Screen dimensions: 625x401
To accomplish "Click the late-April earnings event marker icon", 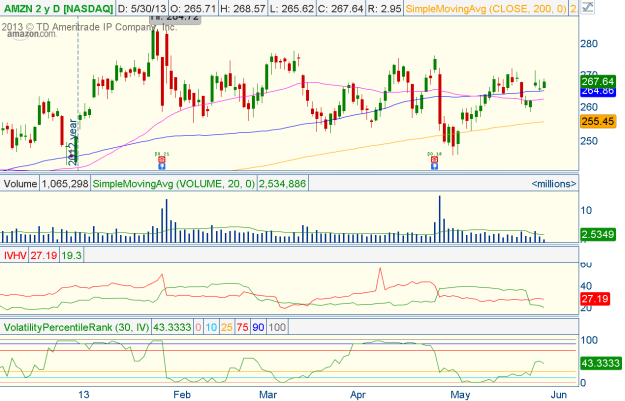I will [x=436, y=159].
